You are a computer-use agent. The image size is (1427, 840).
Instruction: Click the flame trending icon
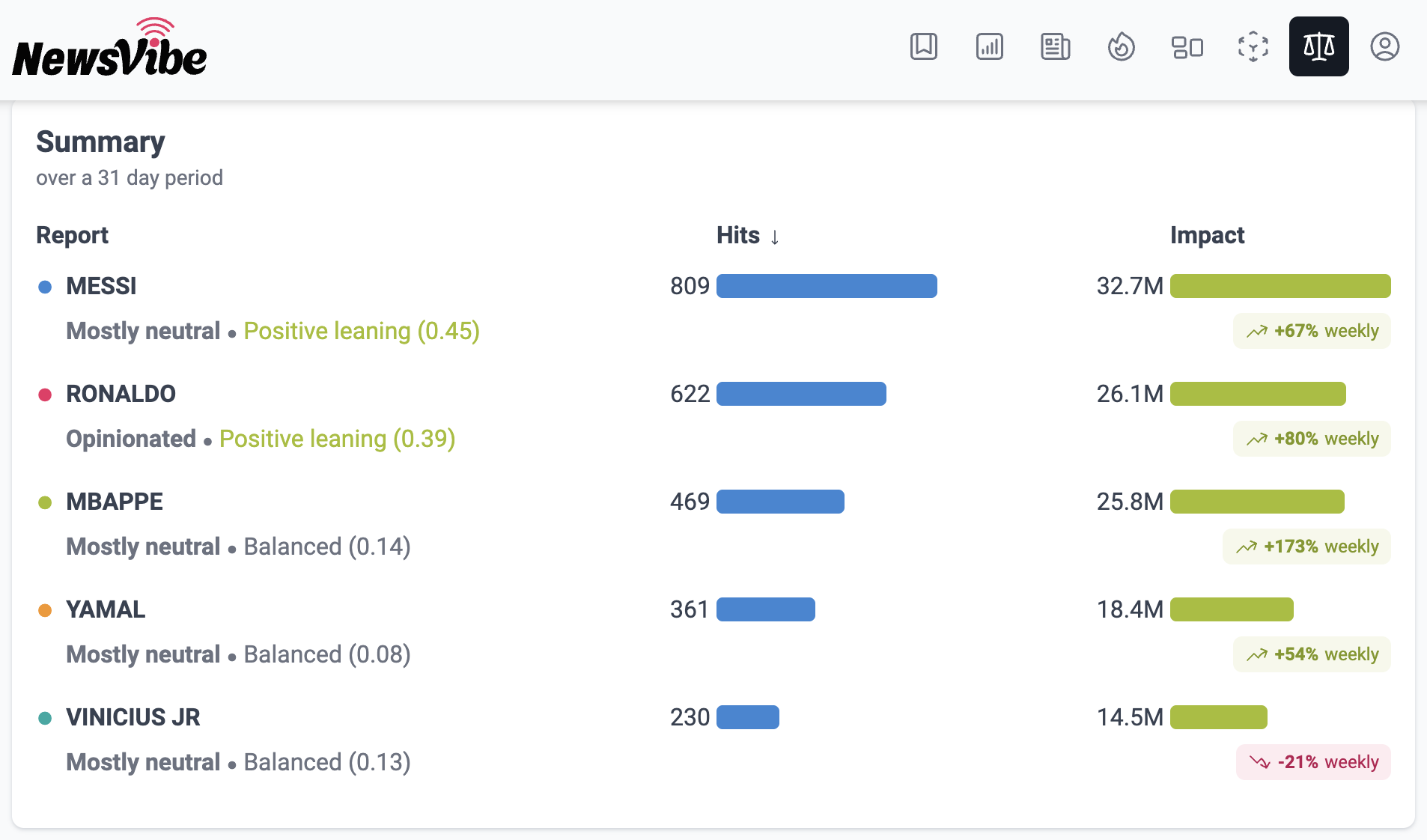pos(1121,46)
